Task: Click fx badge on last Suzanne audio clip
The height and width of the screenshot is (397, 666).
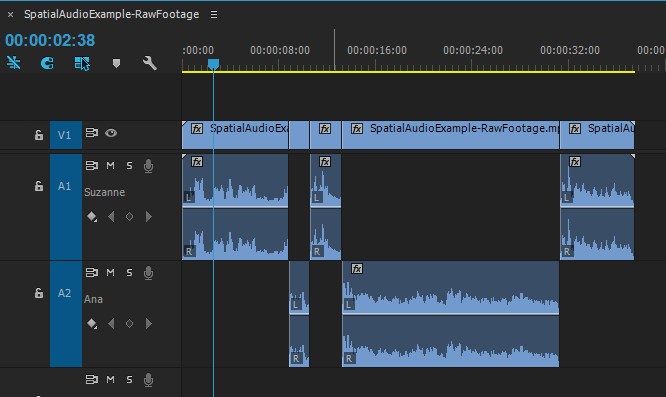Action: click(x=575, y=162)
